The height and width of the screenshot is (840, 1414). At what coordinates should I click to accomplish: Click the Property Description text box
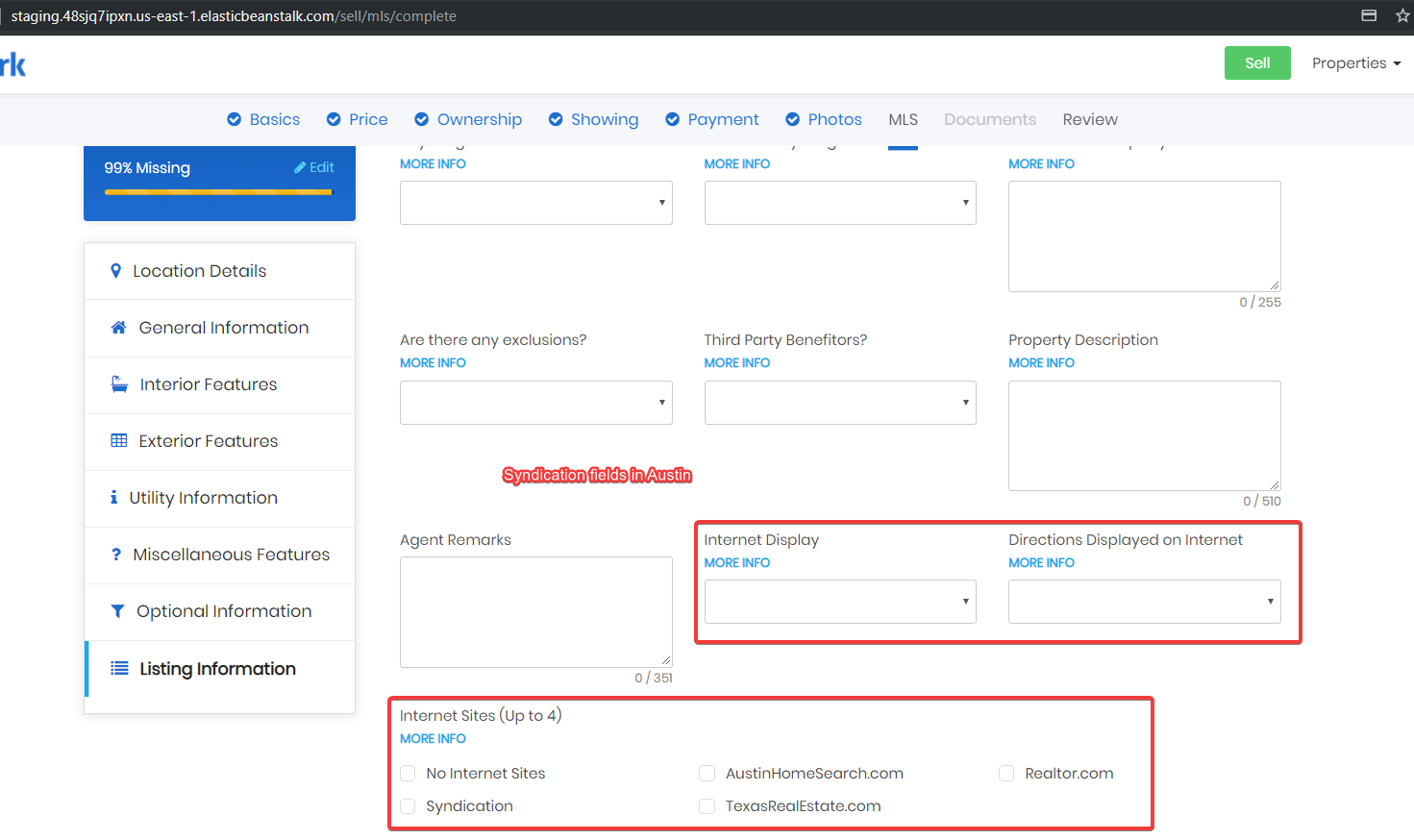(x=1145, y=436)
